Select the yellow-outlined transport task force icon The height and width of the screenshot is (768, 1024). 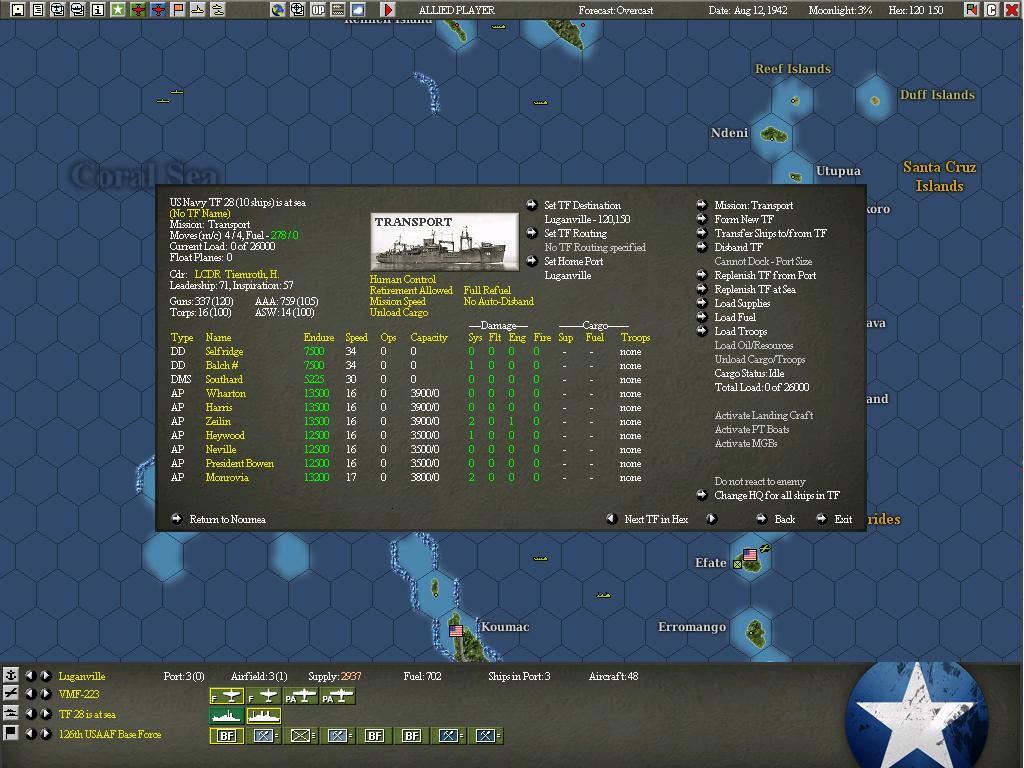[x=264, y=716]
